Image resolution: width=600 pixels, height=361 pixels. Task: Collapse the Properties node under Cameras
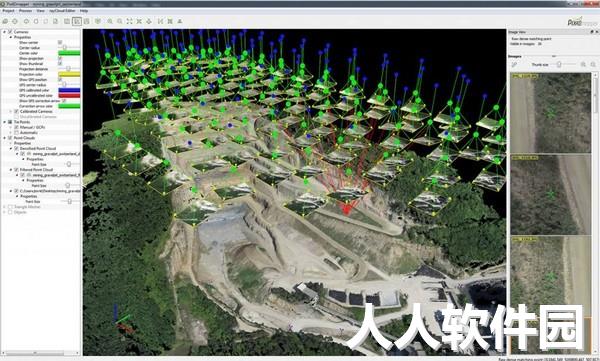coord(11,37)
